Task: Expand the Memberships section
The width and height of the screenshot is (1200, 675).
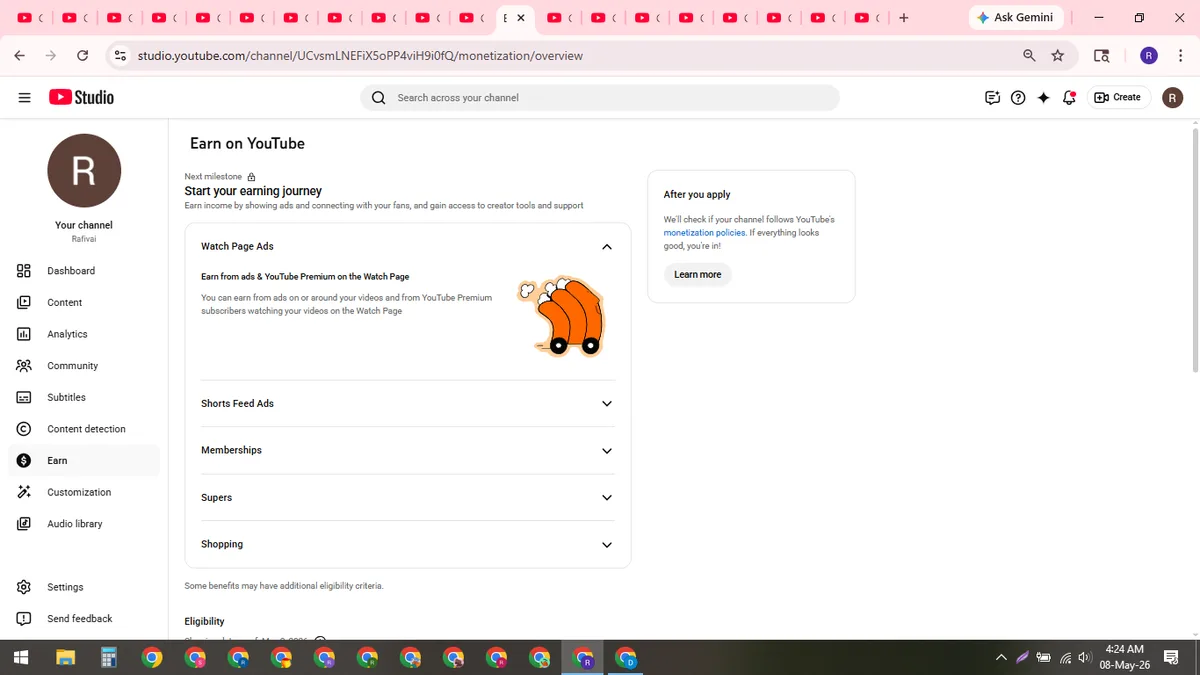Action: point(606,451)
